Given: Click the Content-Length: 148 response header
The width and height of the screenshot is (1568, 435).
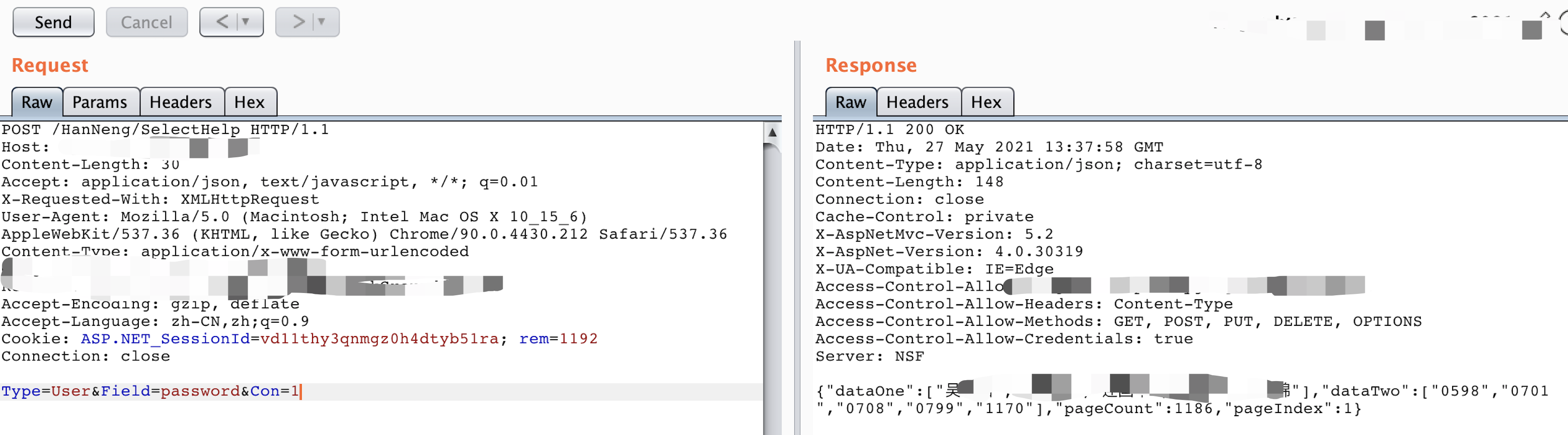Looking at the screenshot, I should pyautogui.click(x=909, y=182).
